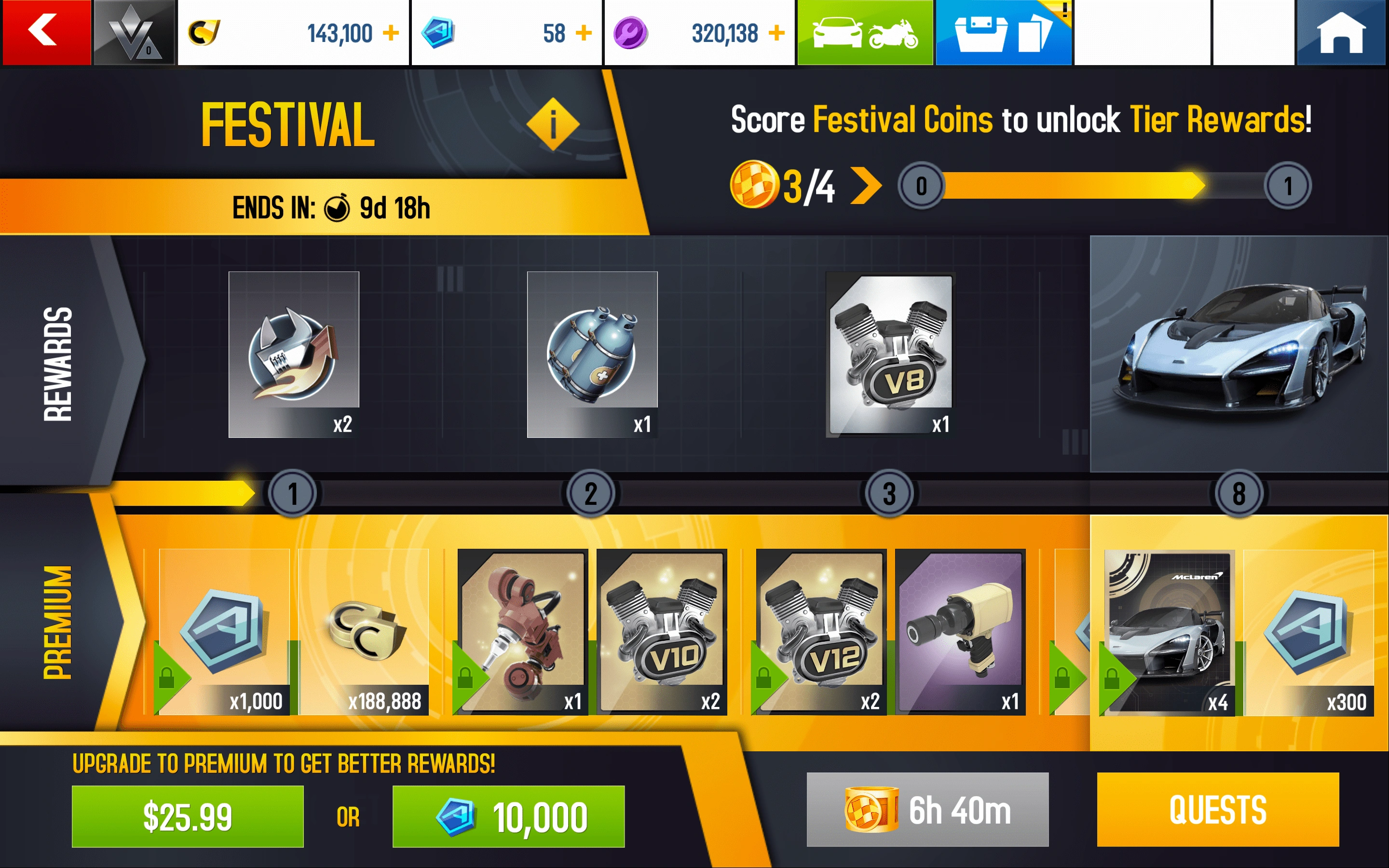Open the card packs inventory icon

tap(1003, 32)
